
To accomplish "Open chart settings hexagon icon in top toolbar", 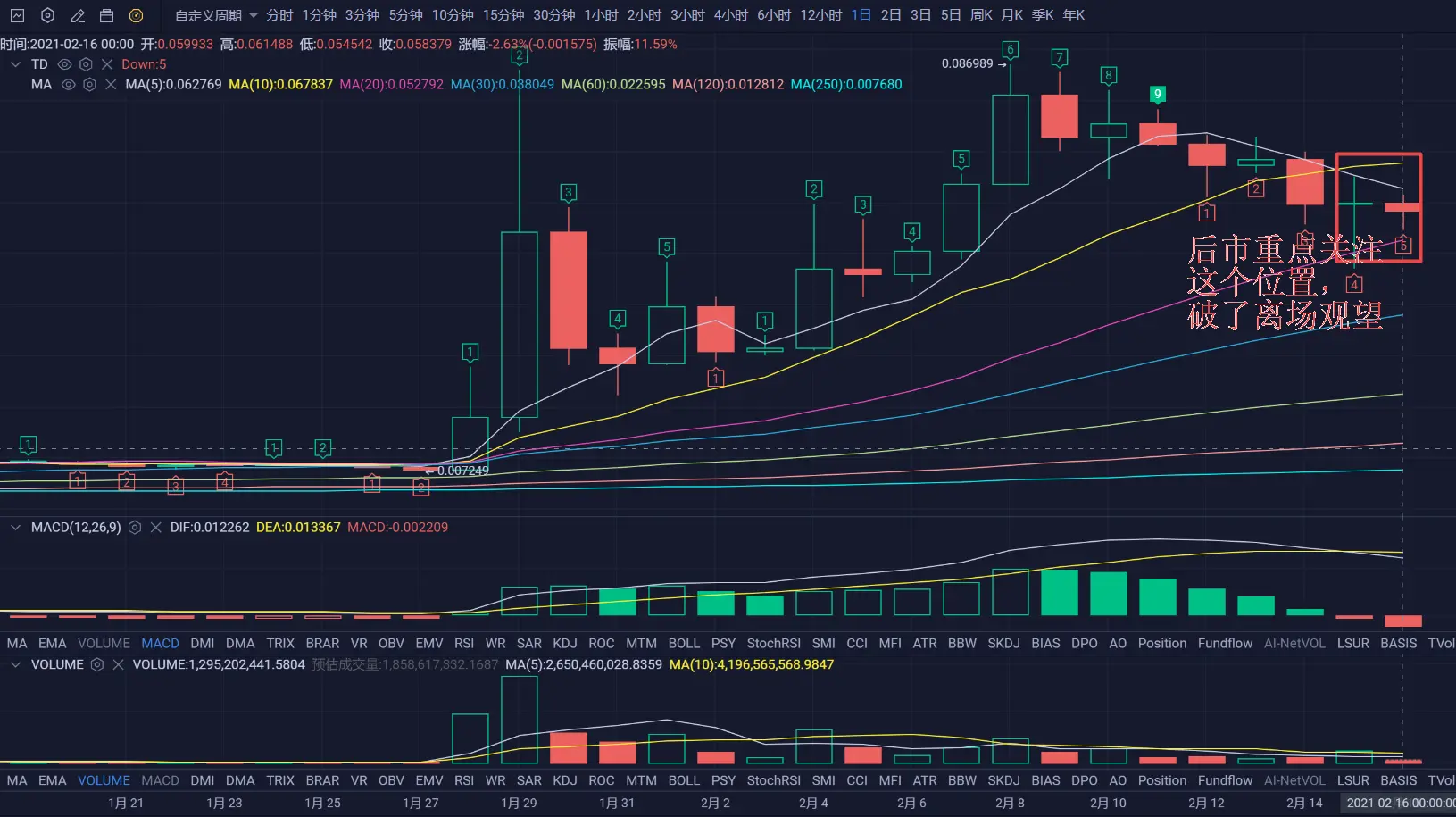I will tap(48, 15).
